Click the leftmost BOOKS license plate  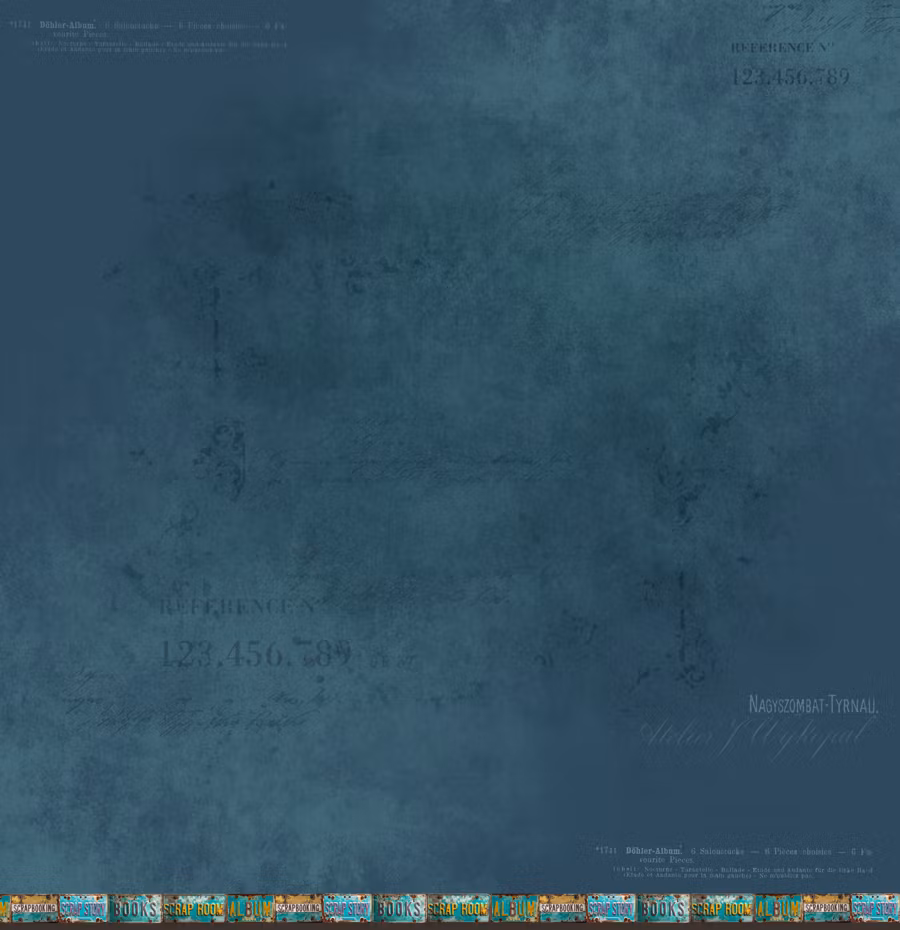tap(135, 909)
